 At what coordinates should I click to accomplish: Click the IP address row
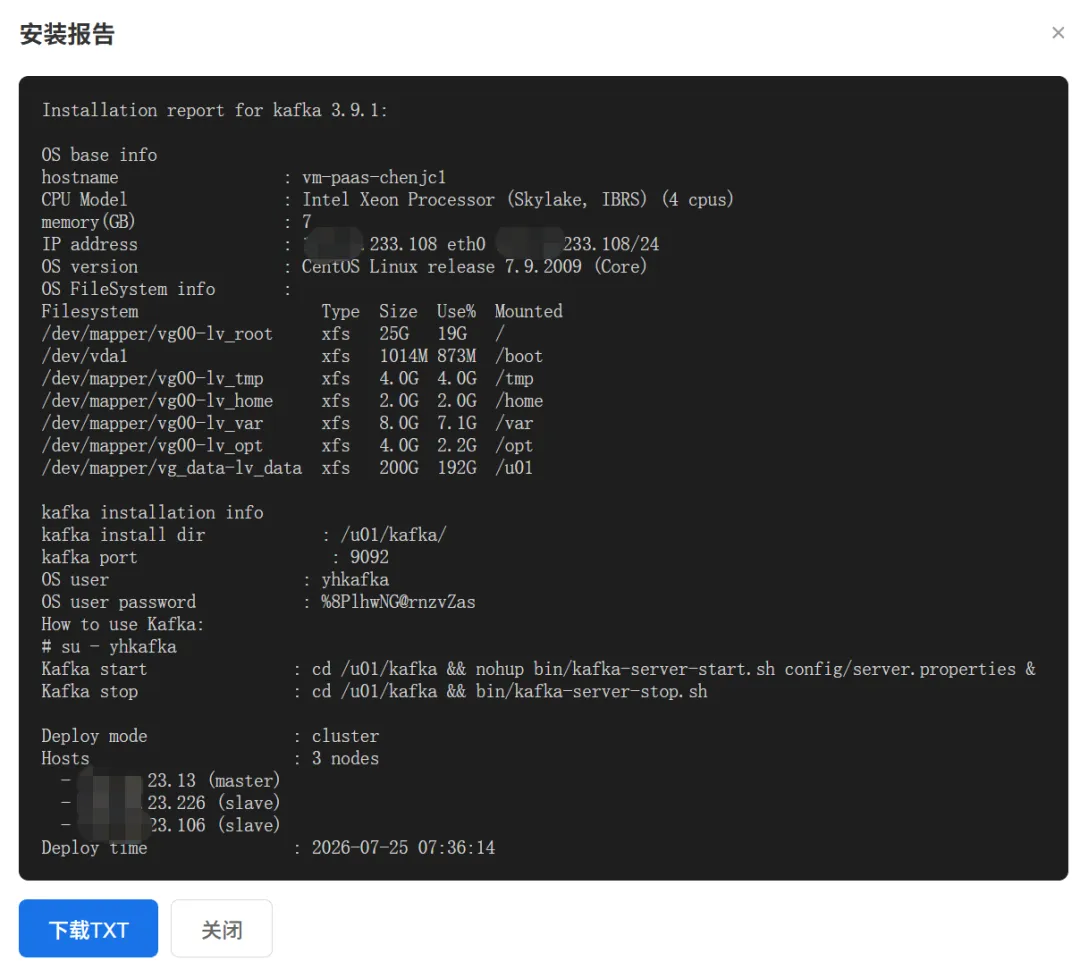351,244
